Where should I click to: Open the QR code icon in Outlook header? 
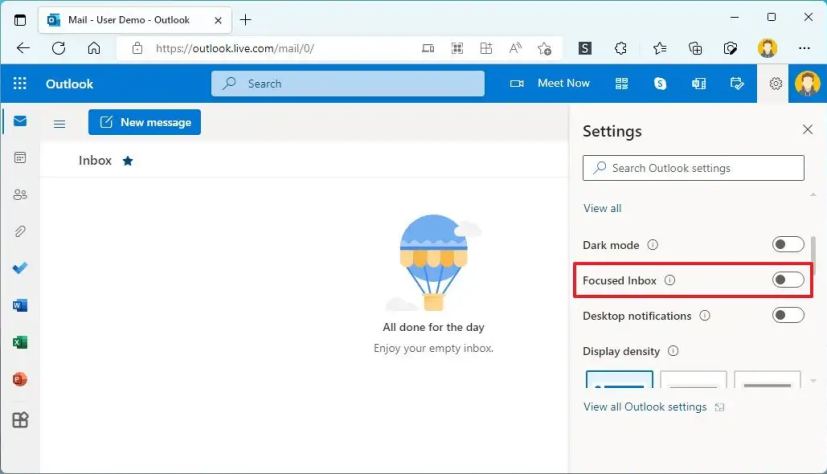coord(622,83)
